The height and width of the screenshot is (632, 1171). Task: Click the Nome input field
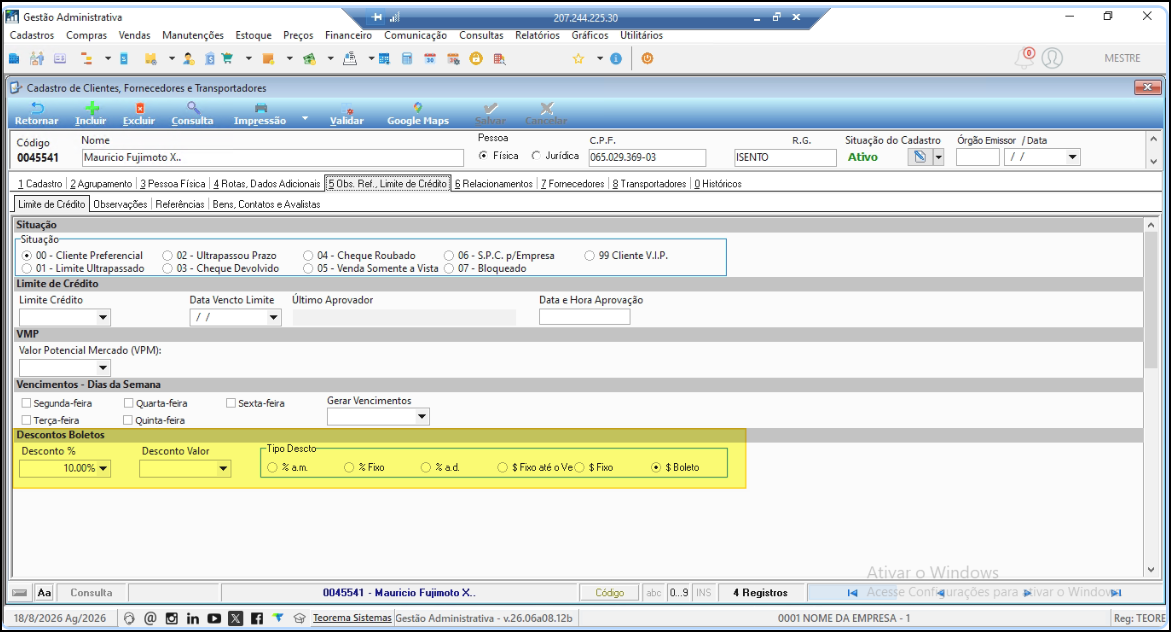(x=273, y=158)
